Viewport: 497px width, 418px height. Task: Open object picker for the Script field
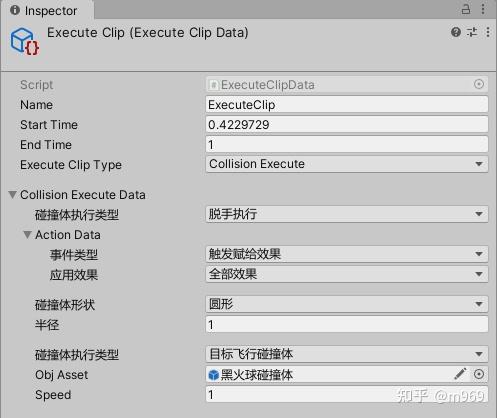(x=479, y=84)
